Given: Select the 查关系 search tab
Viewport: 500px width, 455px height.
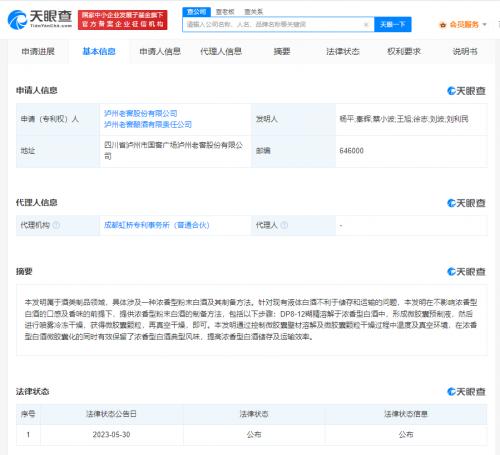Looking at the screenshot, I should pos(254,12).
